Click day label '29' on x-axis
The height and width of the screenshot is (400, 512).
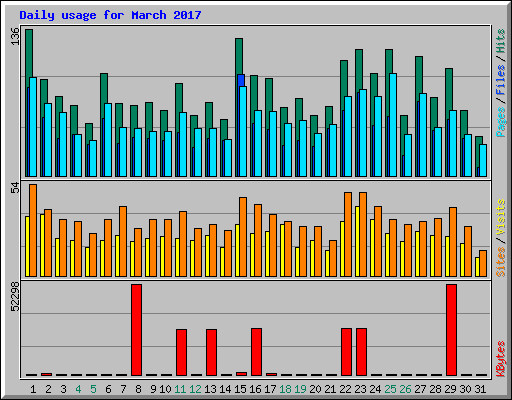point(450,389)
